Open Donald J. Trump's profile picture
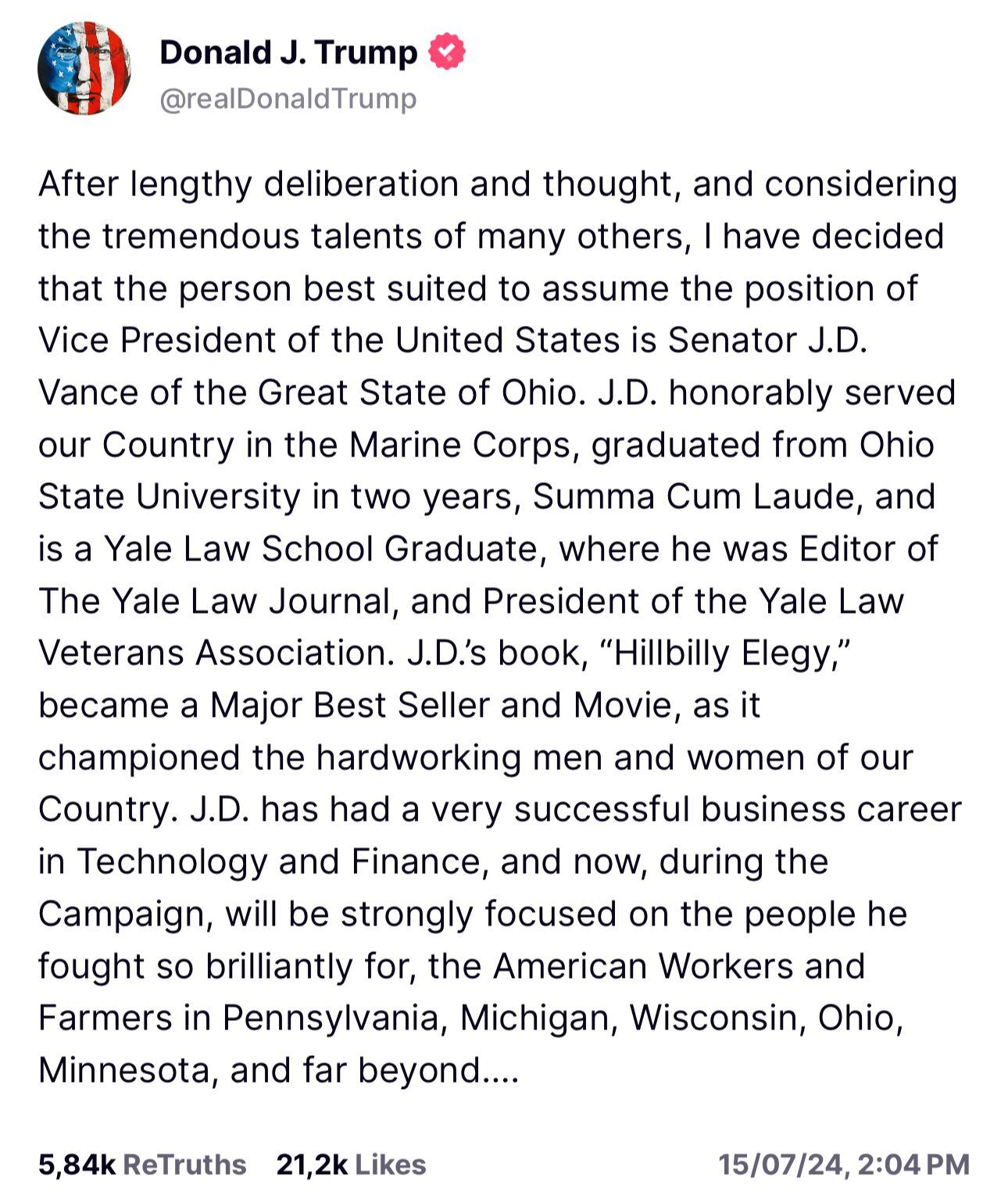This screenshot has height=1203, width=1008. click(84, 69)
